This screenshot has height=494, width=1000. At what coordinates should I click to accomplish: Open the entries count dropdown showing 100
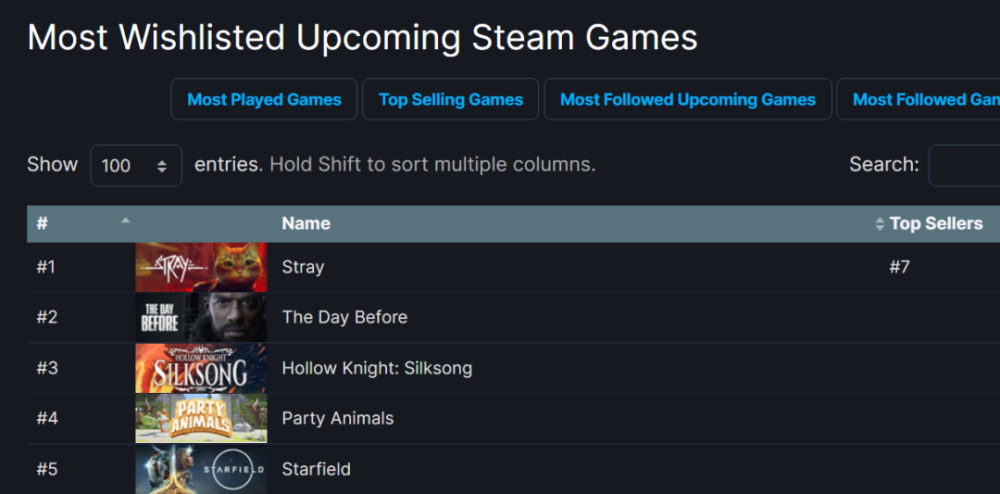[x=136, y=166]
